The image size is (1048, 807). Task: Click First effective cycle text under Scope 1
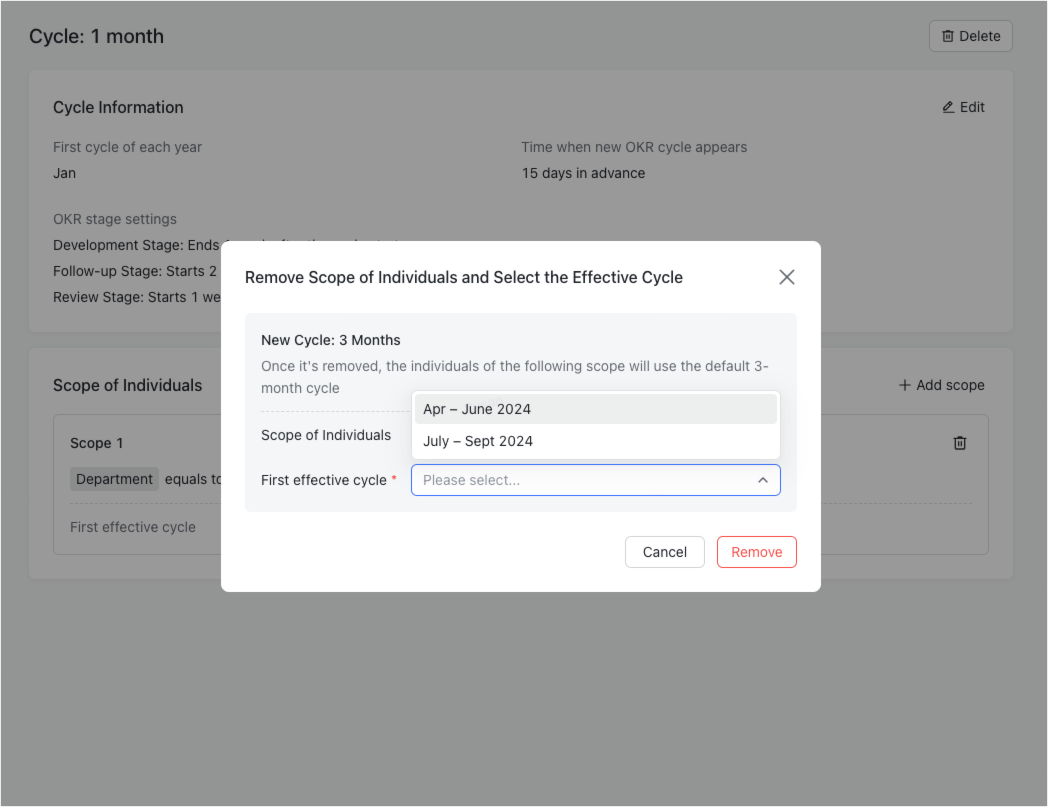coord(133,528)
